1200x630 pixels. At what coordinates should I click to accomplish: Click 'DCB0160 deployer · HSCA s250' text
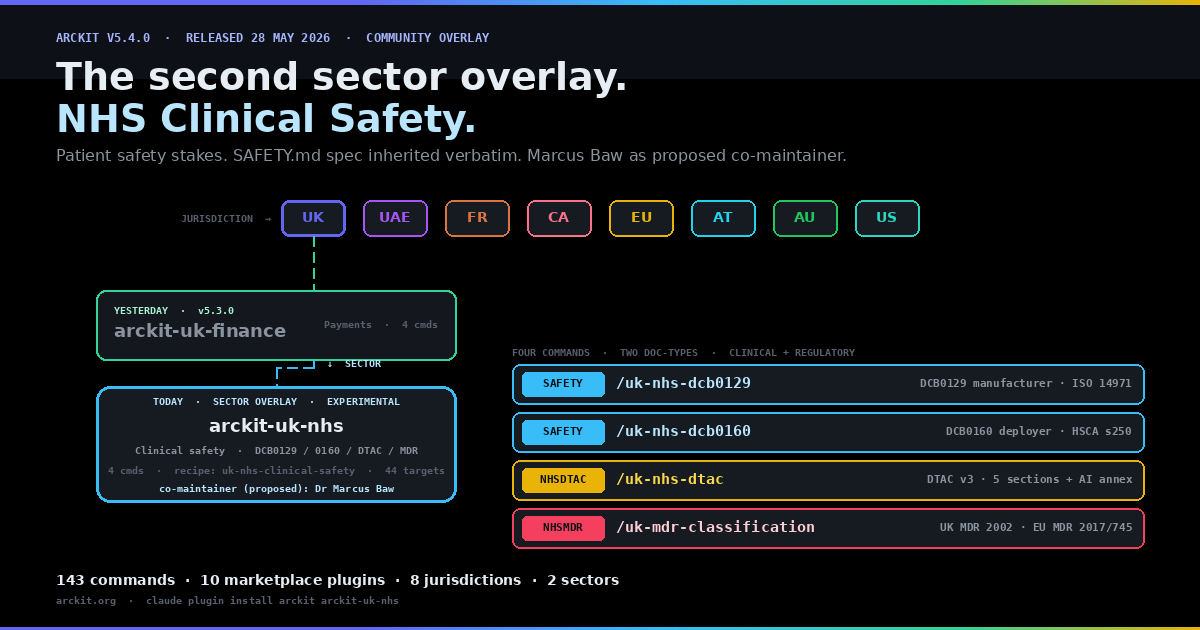point(1039,432)
